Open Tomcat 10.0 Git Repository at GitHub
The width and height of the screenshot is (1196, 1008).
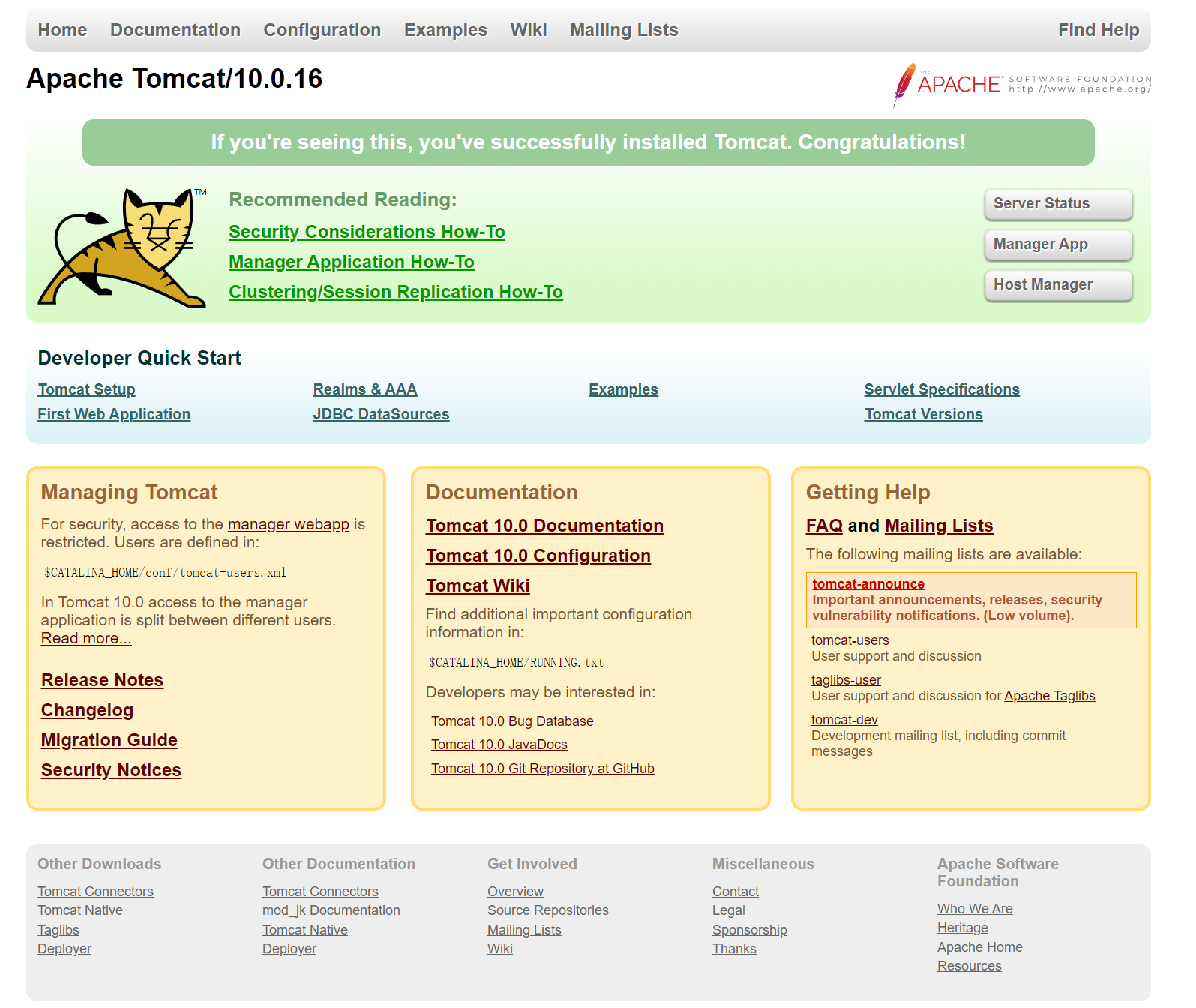pos(543,769)
